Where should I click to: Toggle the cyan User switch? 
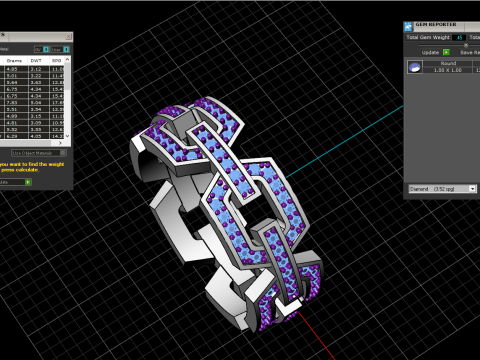(x=66, y=49)
